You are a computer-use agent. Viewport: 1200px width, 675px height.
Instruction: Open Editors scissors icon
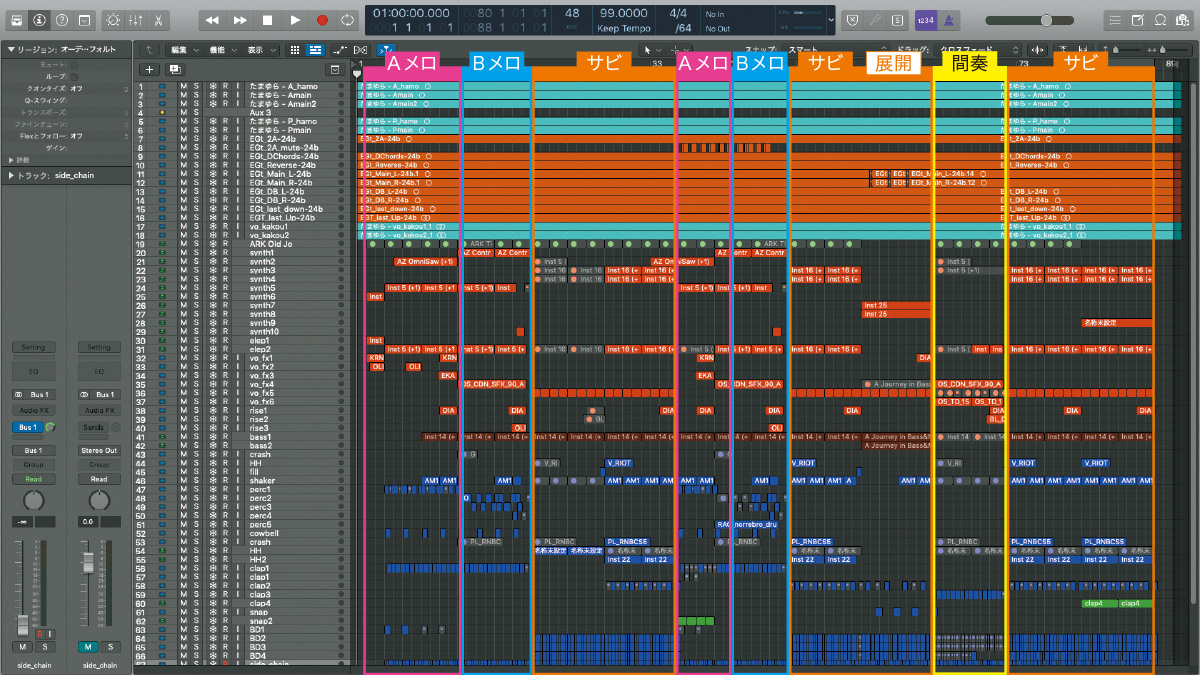point(160,19)
